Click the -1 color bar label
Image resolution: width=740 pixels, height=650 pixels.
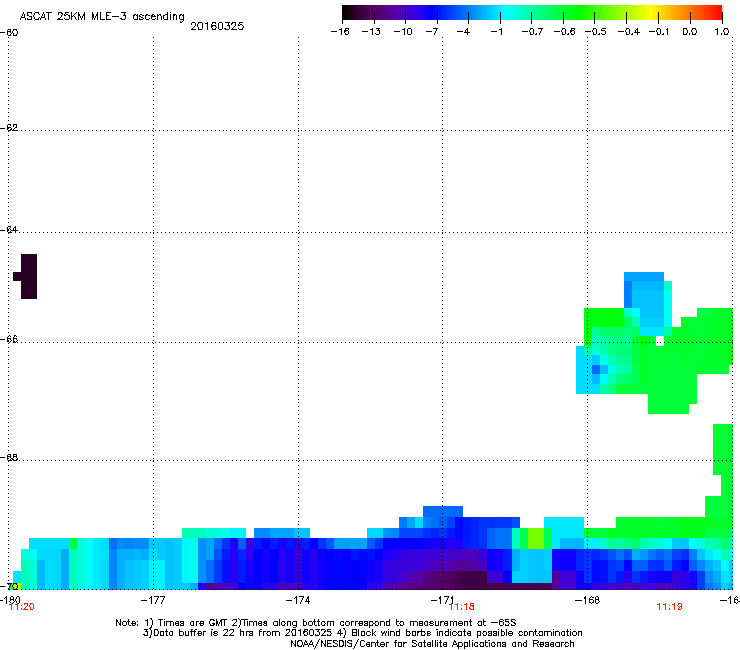[x=496, y=32]
